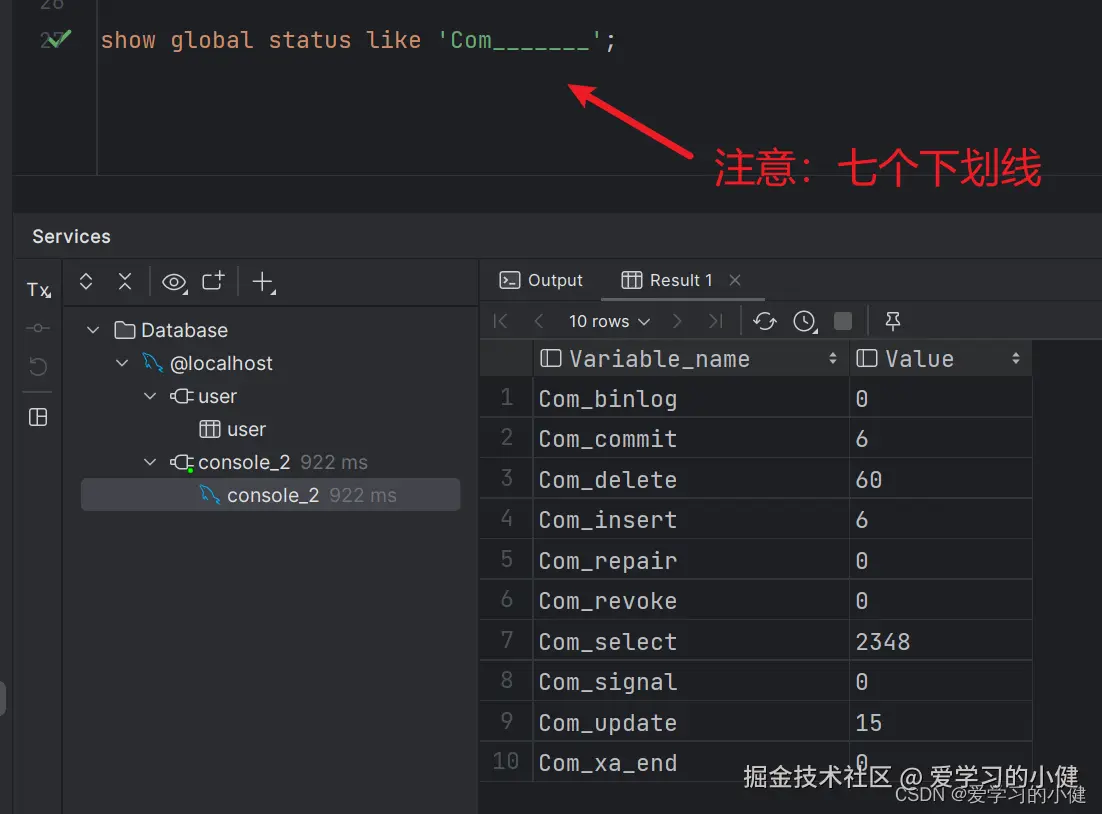Pin the Result 1 tab
This screenshot has width=1102, height=814.
(x=893, y=321)
